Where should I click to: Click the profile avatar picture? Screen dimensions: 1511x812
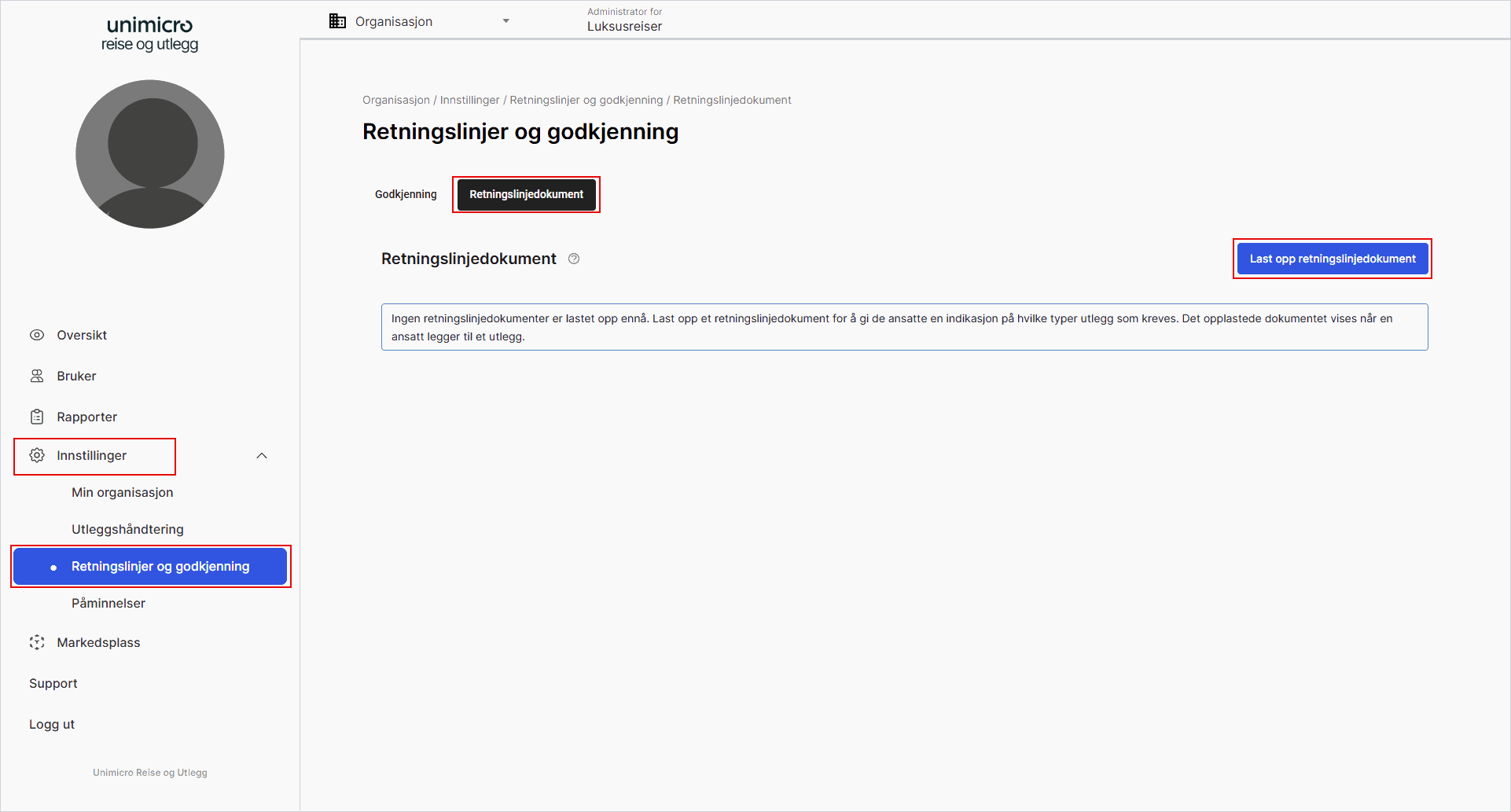point(149,154)
